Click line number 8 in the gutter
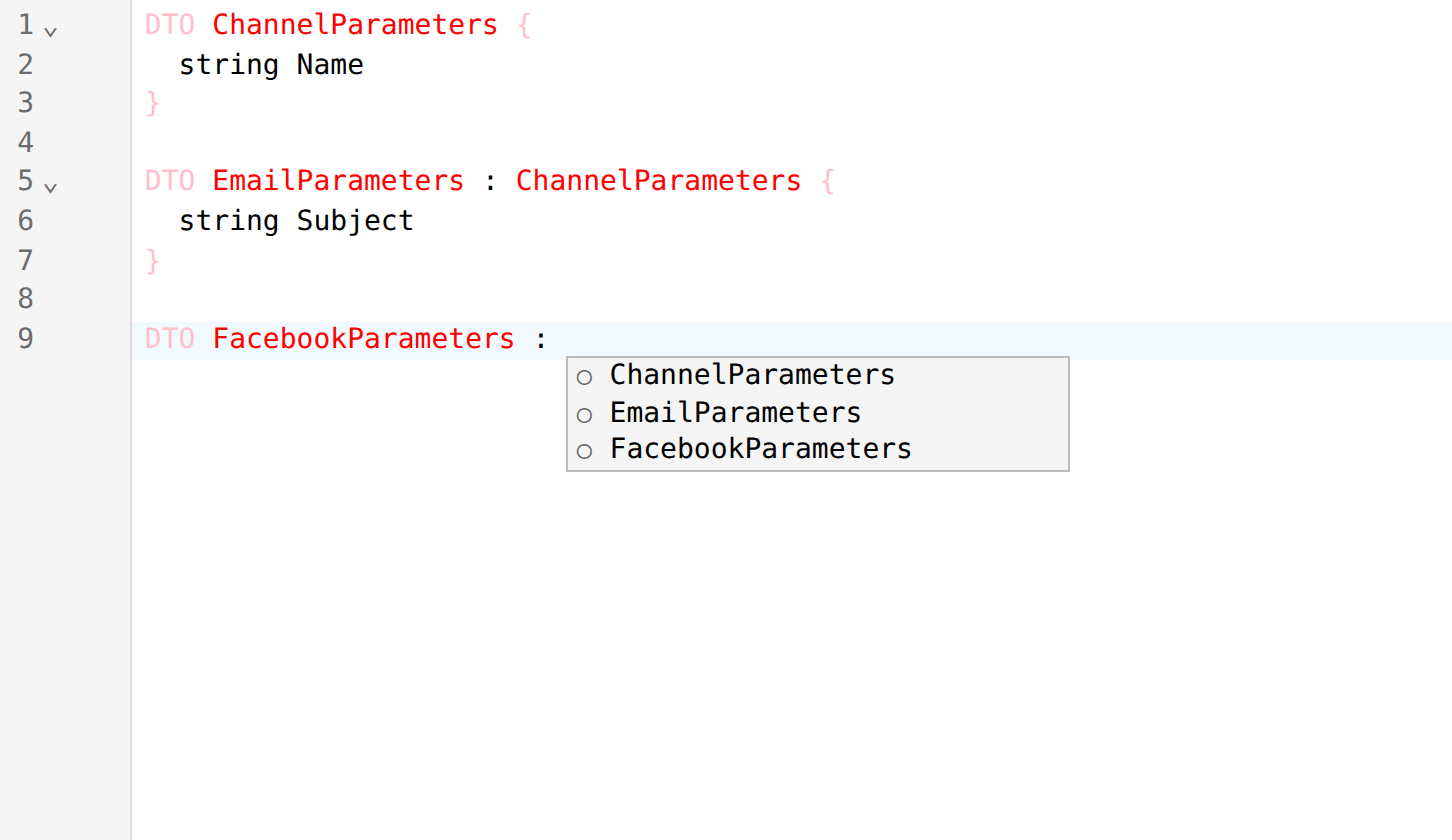Viewport: 1452px width, 840px height. (26, 298)
